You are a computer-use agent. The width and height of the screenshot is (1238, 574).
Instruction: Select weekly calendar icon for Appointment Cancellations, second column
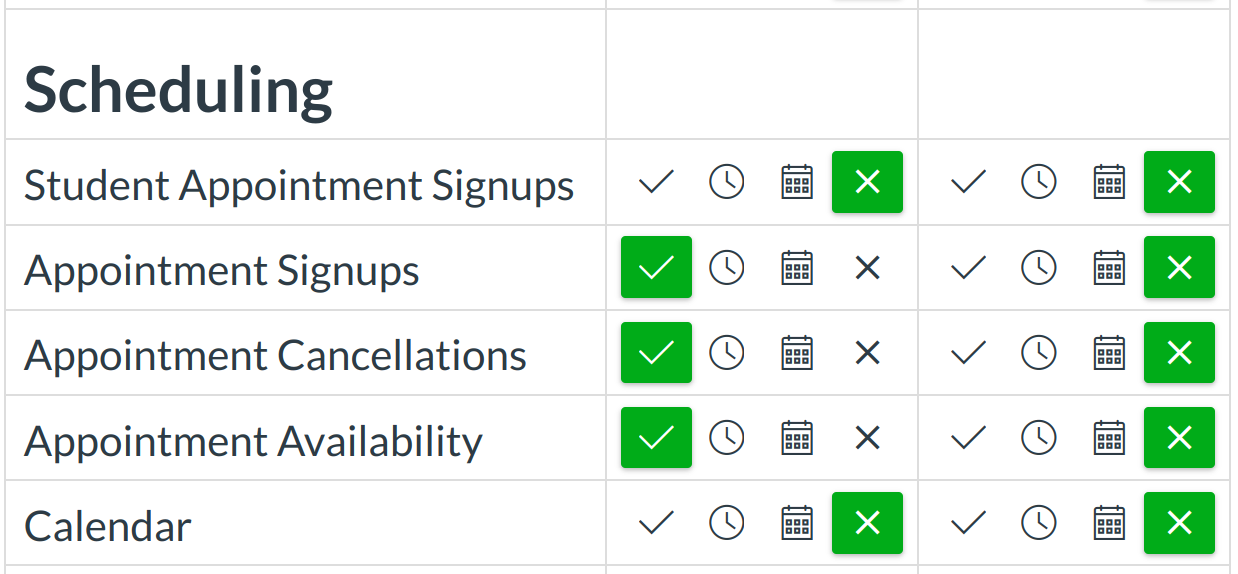pos(1109,352)
